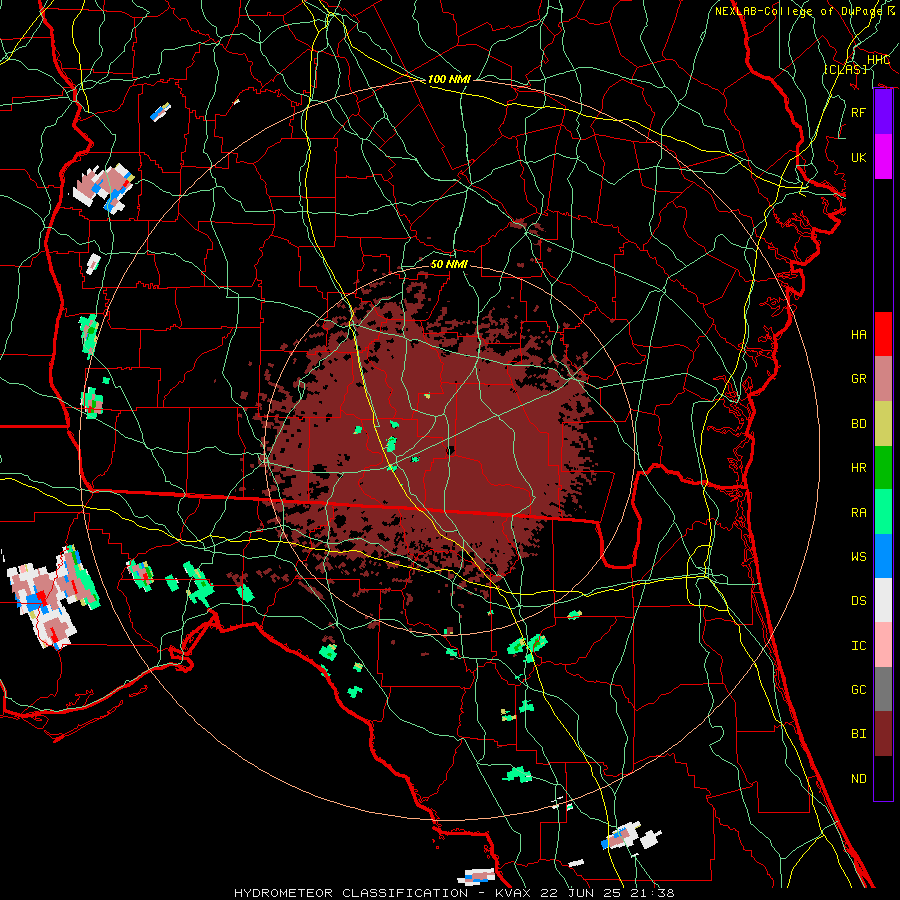Click the RA legend label
The image size is (900, 900).
859,513
